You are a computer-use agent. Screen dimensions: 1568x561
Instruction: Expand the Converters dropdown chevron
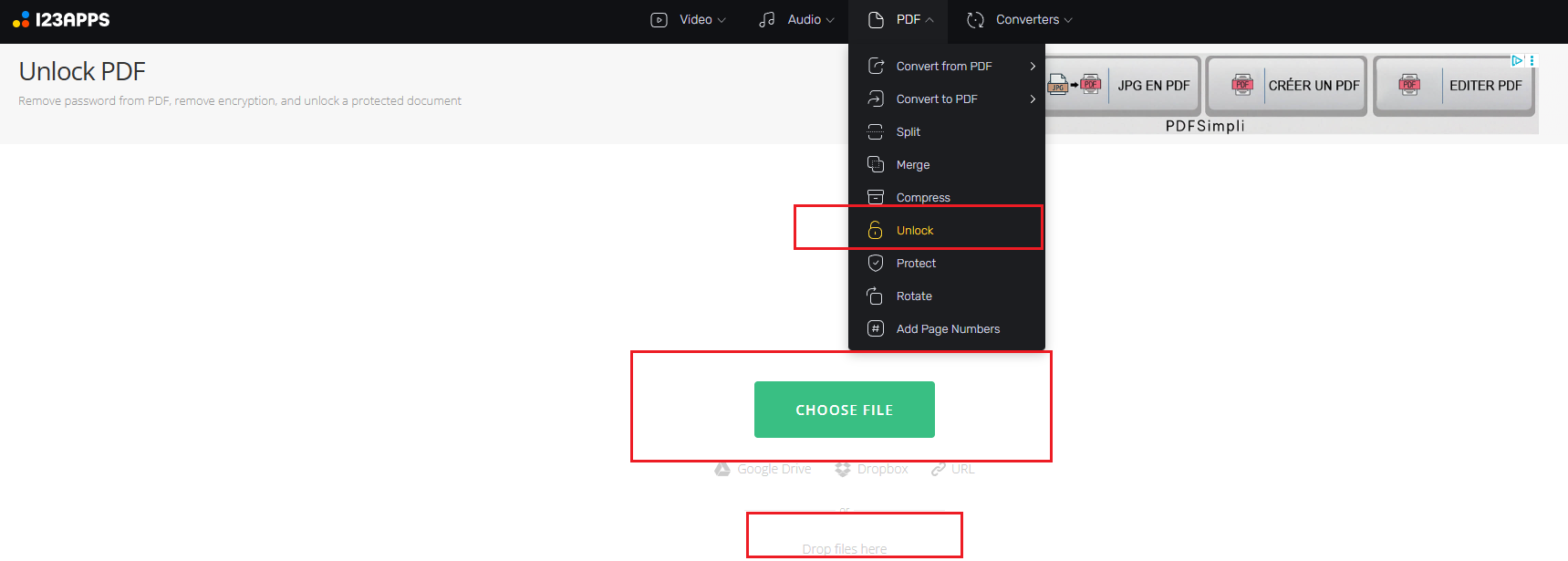(x=1068, y=20)
